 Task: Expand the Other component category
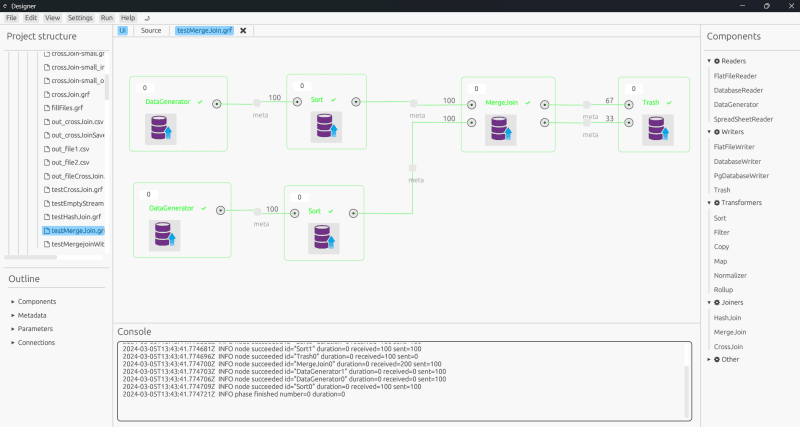tap(709, 359)
